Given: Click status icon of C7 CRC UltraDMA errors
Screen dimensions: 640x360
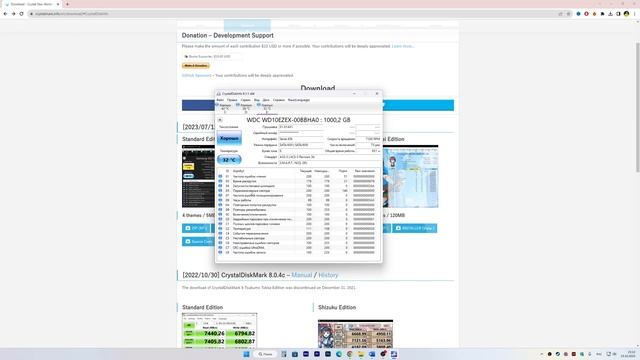Looking at the screenshot, I should pyautogui.click(x=220, y=248).
